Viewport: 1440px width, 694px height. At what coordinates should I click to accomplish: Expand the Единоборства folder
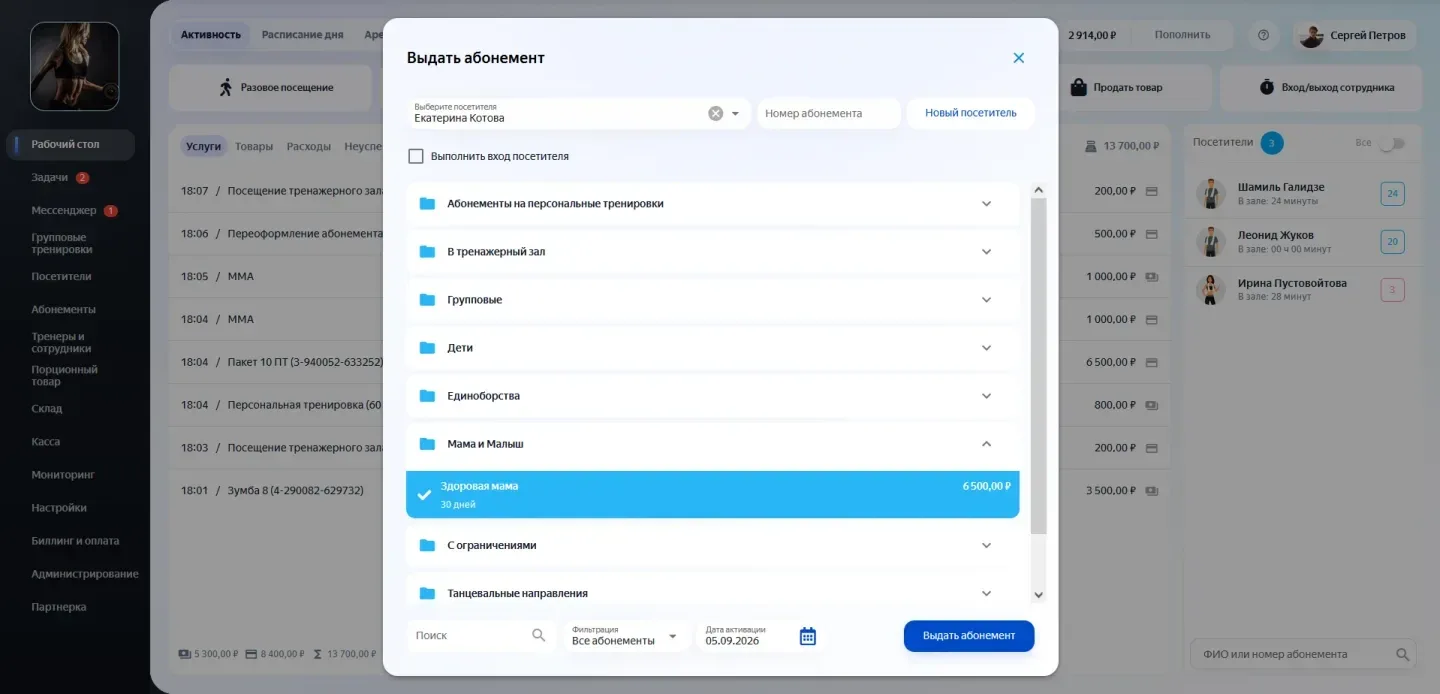tap(712, 396)
